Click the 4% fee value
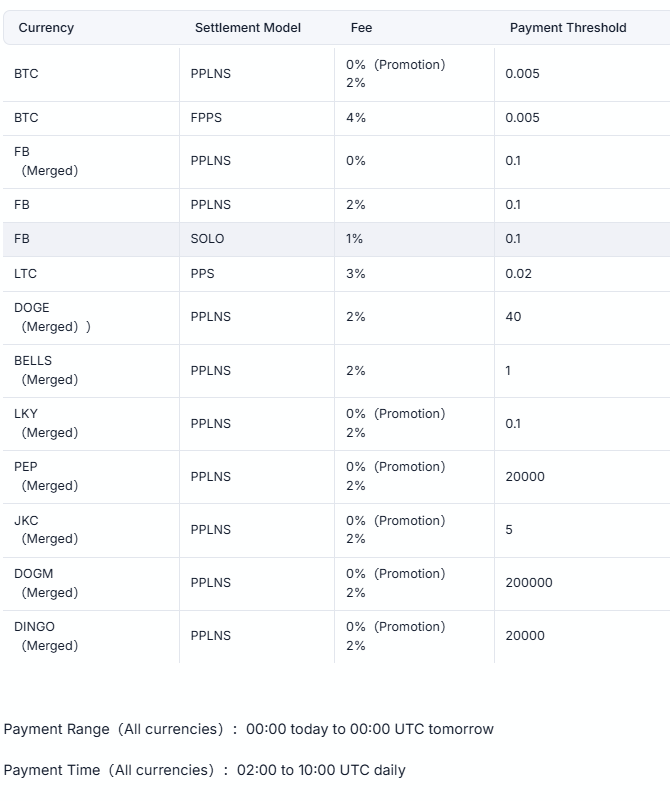This screenshot has height=801, width=670. pyautogui.click(x=356, y=118)
